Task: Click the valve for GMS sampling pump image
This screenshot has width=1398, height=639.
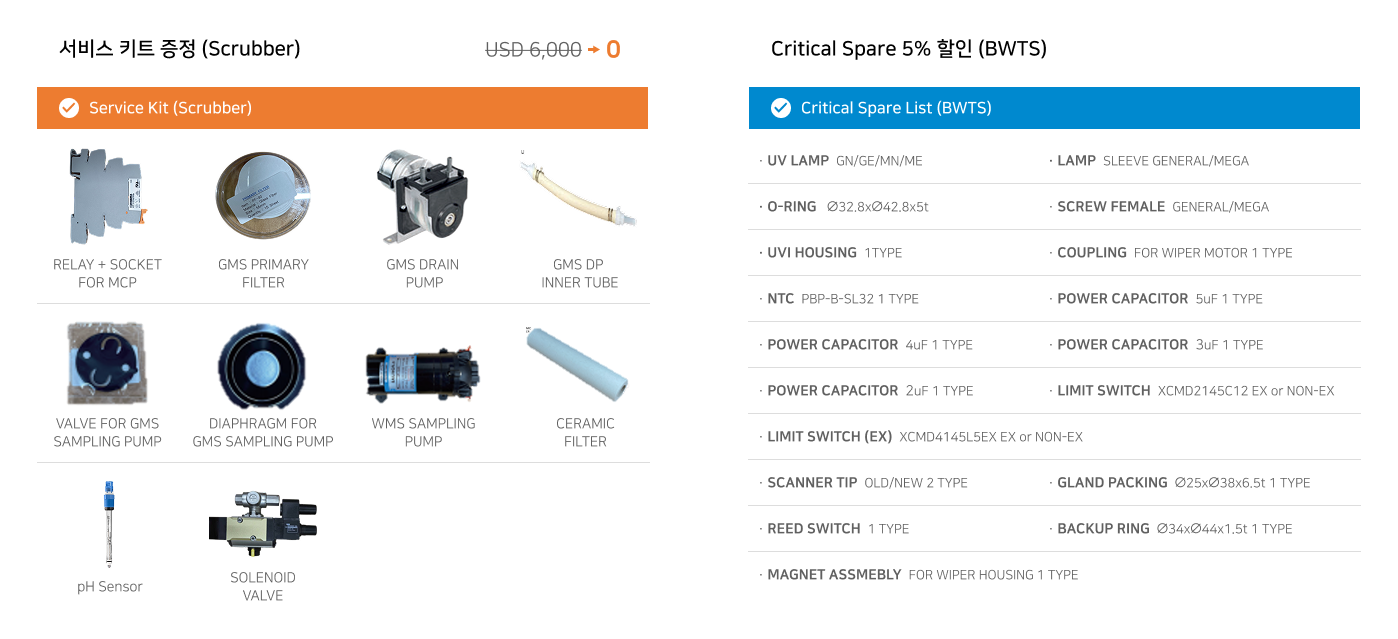Action: tap(107, 363)
